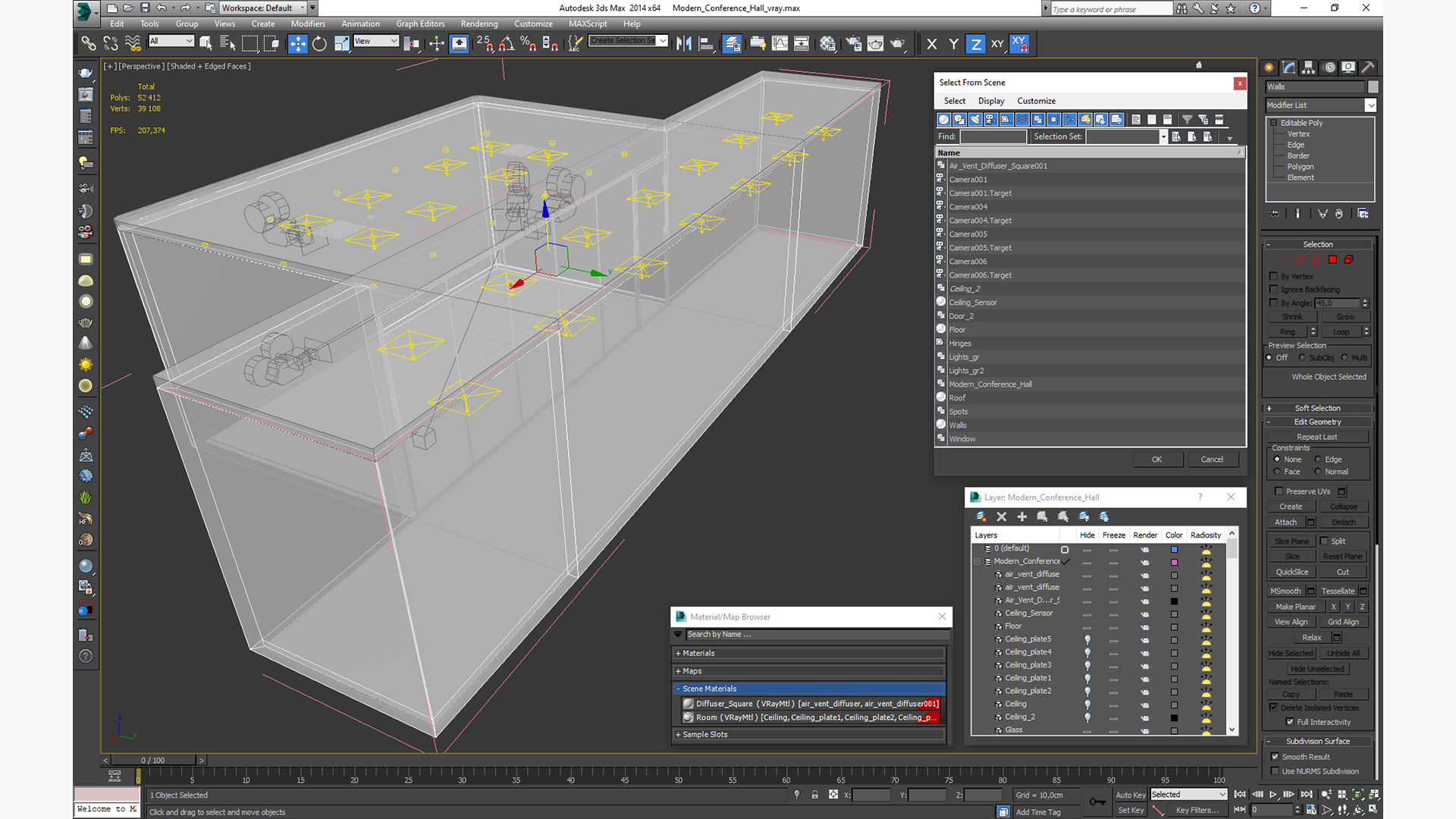Open the Motion command panel tab

1329,67
